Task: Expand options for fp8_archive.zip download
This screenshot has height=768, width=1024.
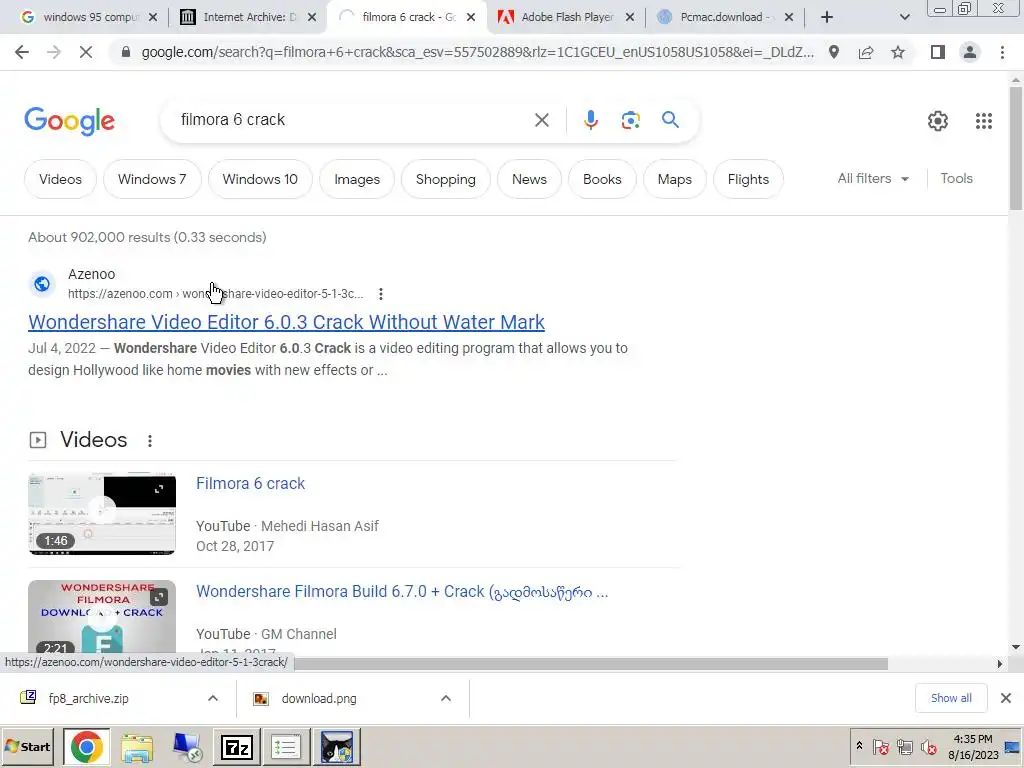Action: point(213,699)
